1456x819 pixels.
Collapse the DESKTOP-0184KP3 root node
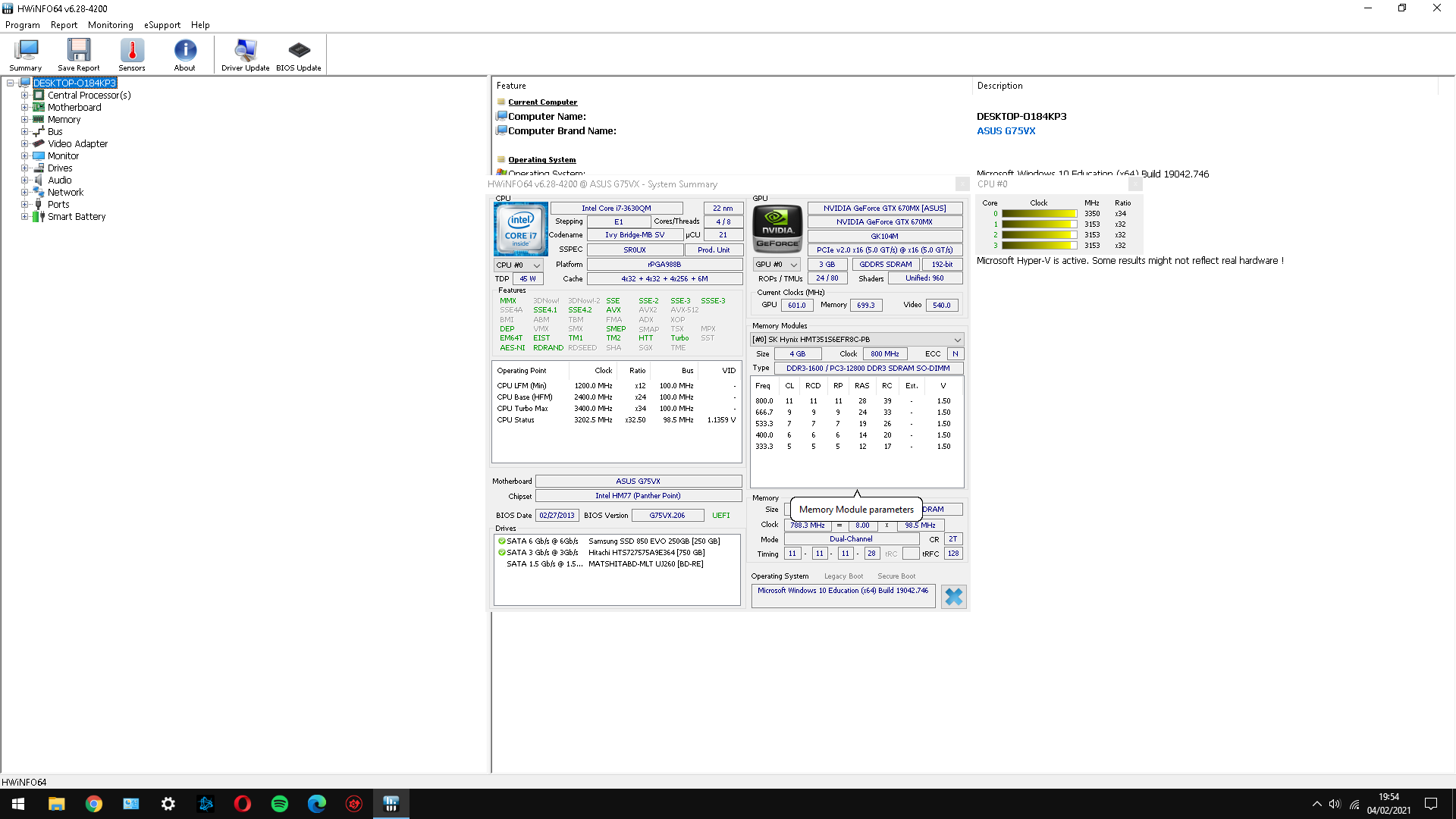pos(11,83)
